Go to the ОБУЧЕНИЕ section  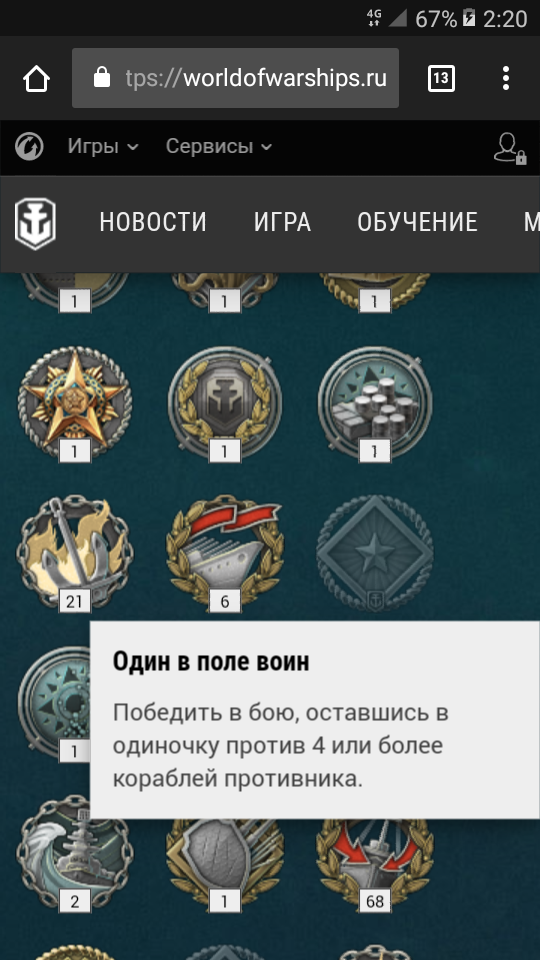pyautogui.click(x=418, y=222)
